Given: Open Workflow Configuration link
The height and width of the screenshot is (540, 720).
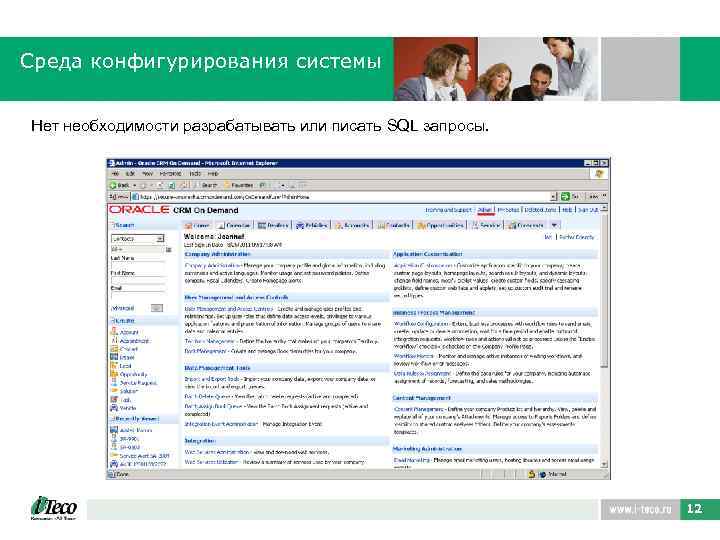Looking at the screenshot, I should tap(422, 324).
